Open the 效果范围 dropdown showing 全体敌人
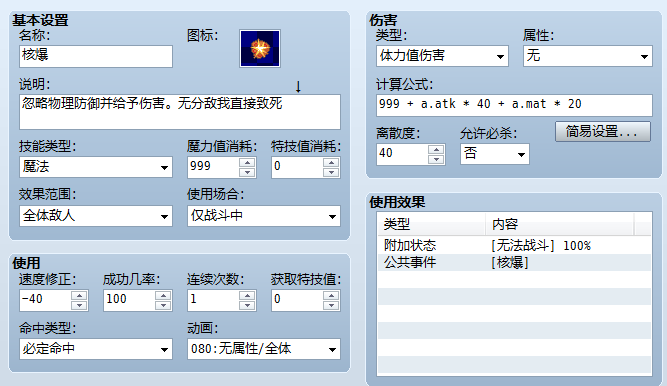The height and width of the screenshot is (386, 667). click(x=96, y=216)
